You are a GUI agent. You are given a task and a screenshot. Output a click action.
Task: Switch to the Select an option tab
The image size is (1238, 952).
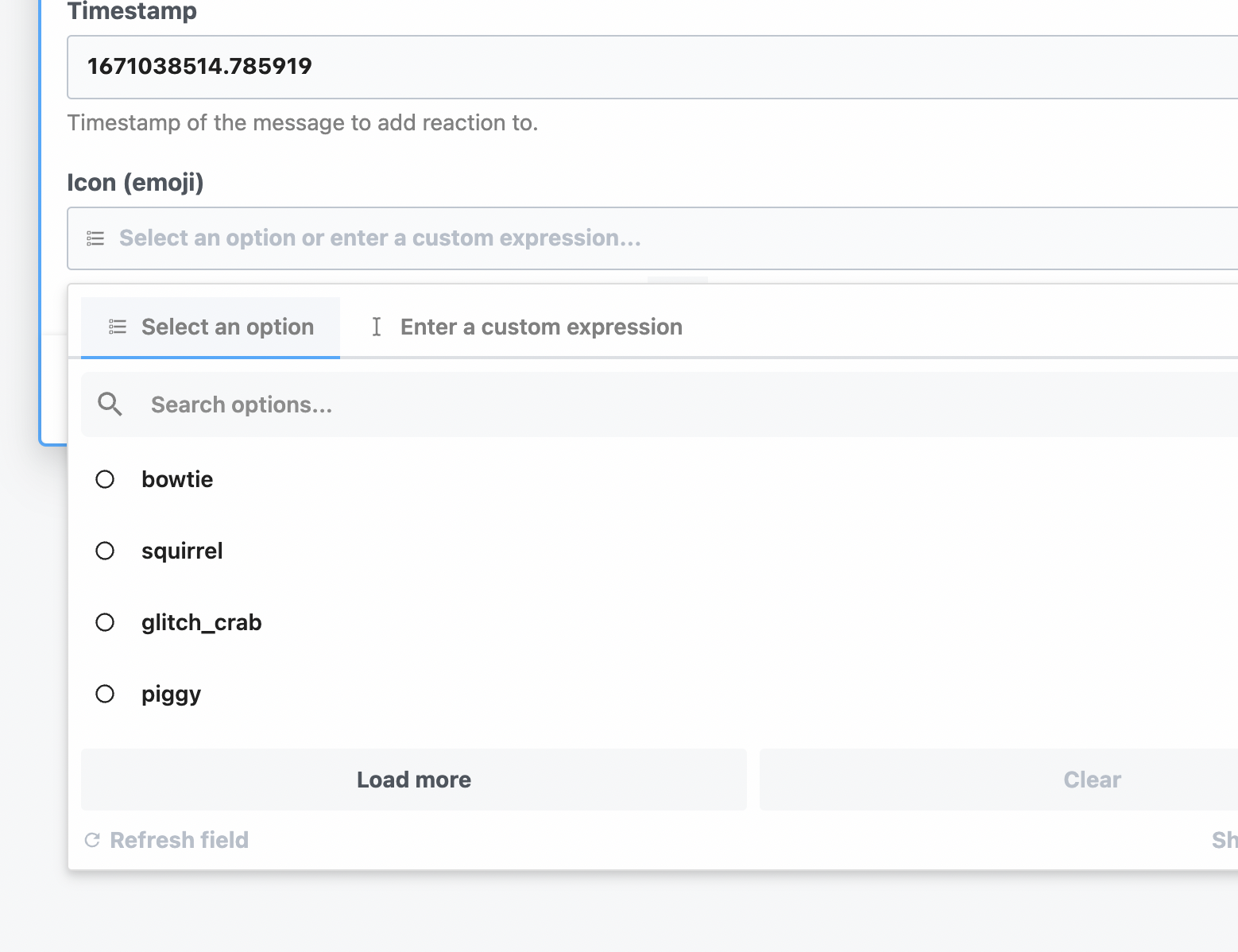point(210,327)
